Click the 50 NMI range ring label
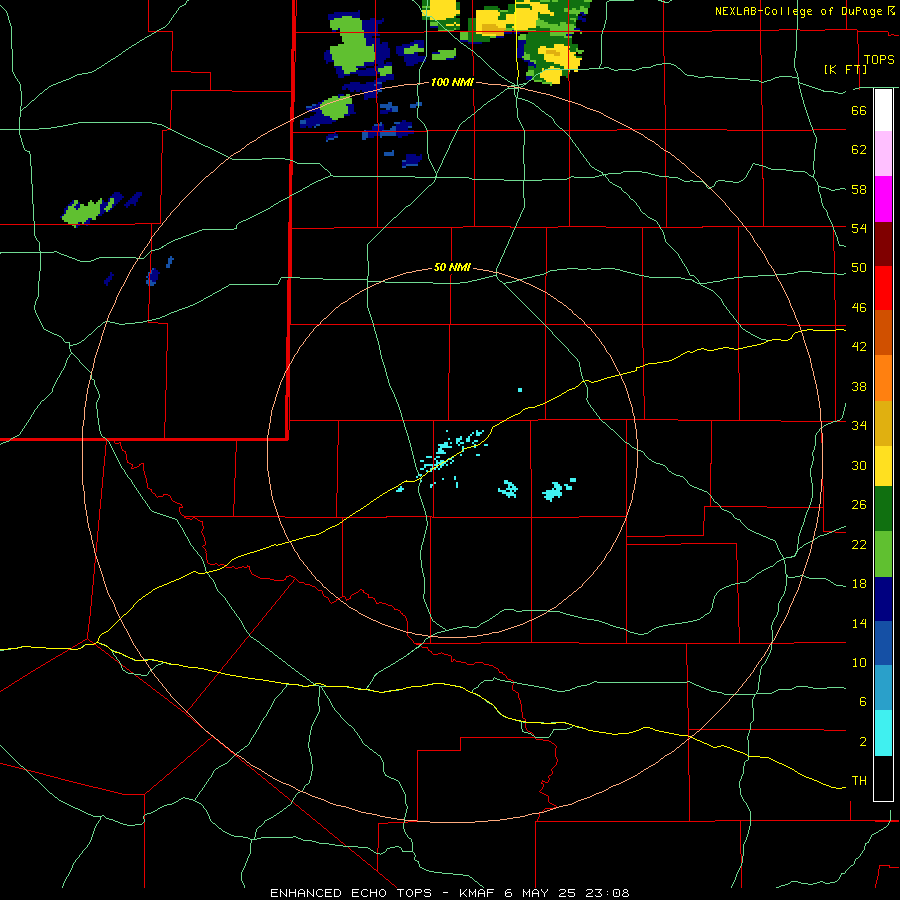 click(452, 267)
